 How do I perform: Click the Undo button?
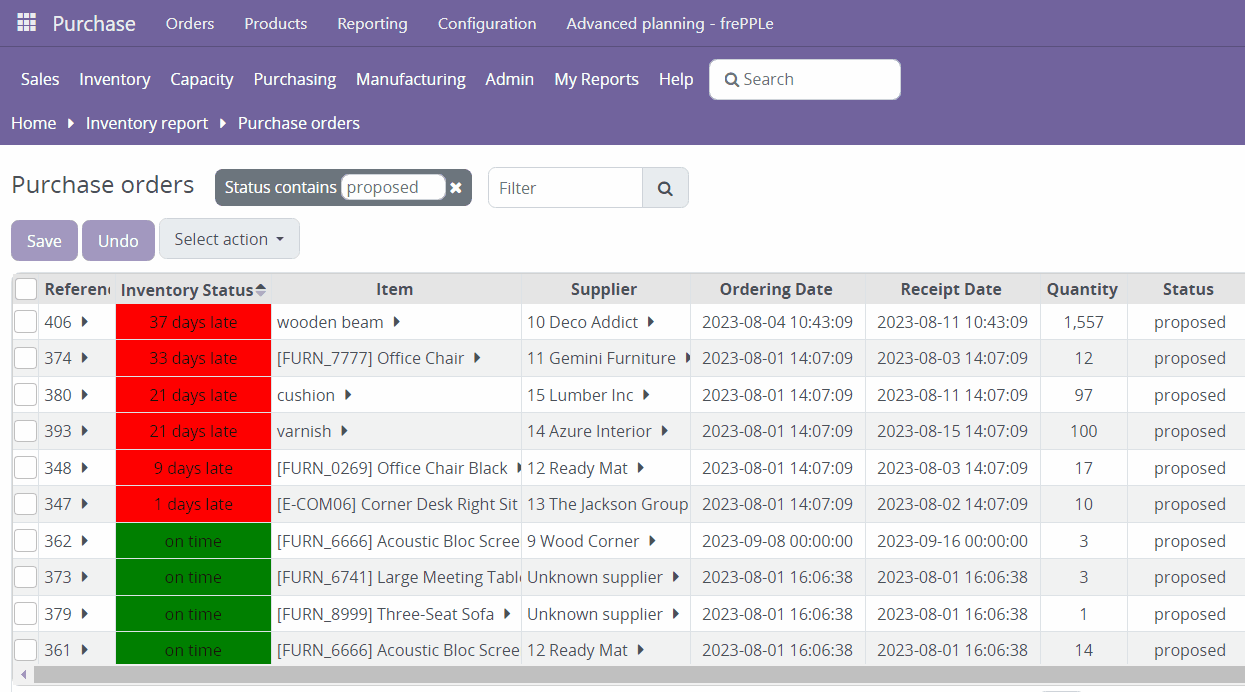[118, 240]
